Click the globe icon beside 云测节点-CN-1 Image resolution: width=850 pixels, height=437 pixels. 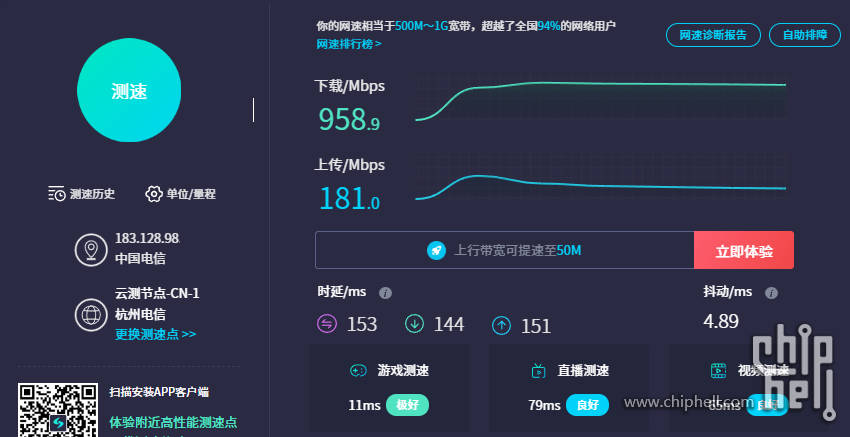[x=91, y=315]
